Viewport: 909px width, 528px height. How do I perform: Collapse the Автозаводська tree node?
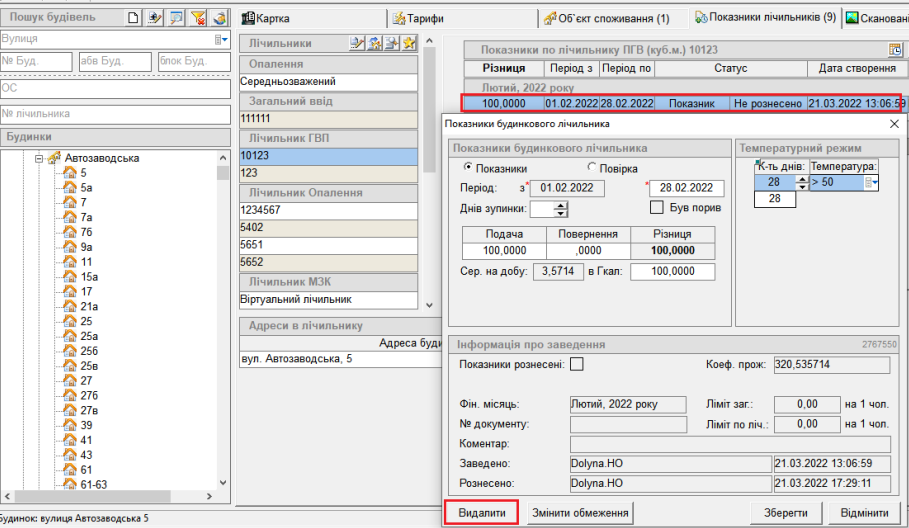39,158
